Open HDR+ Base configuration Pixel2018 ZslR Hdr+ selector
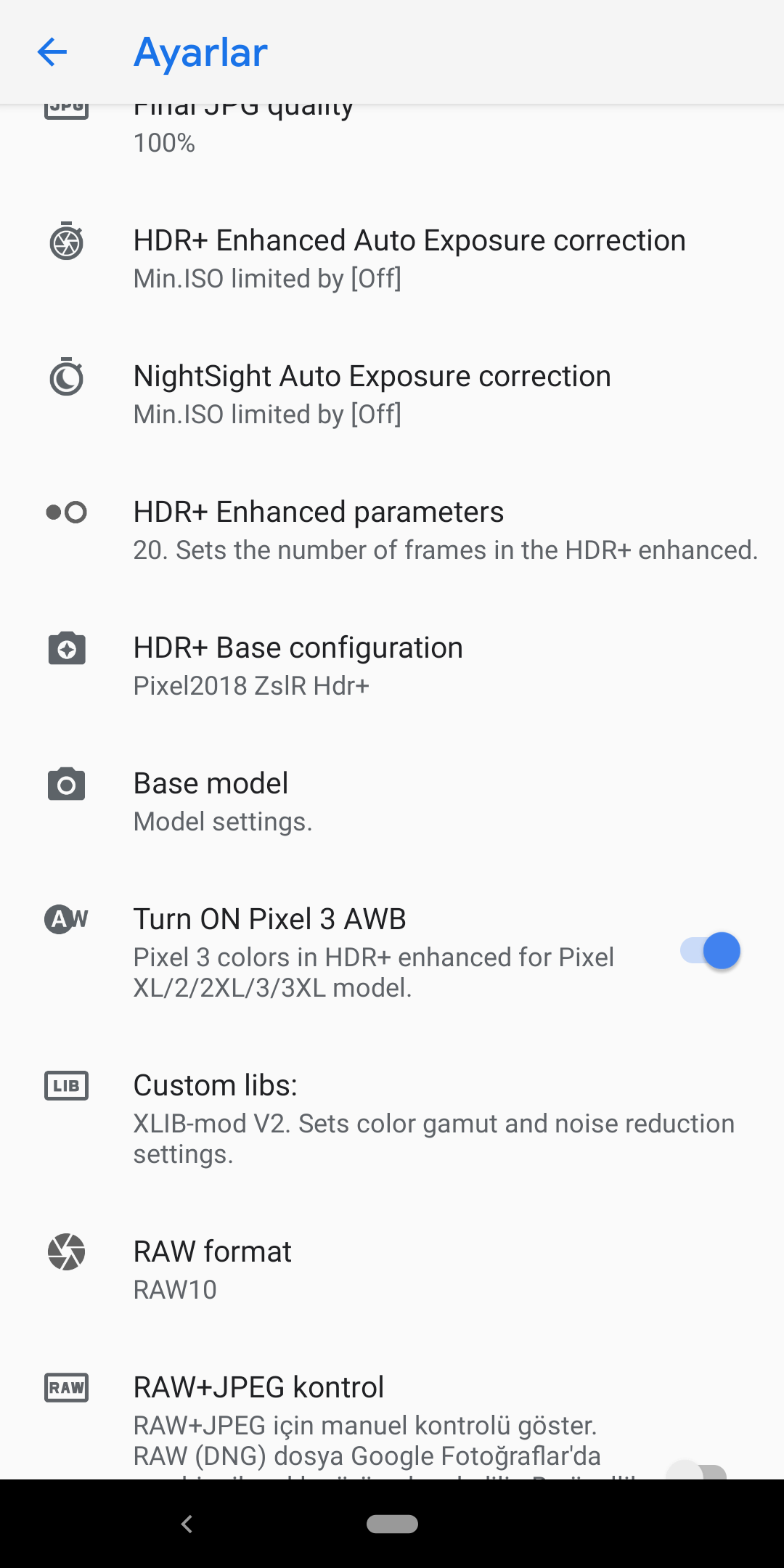784x1568 pixels. coord(392,666)
